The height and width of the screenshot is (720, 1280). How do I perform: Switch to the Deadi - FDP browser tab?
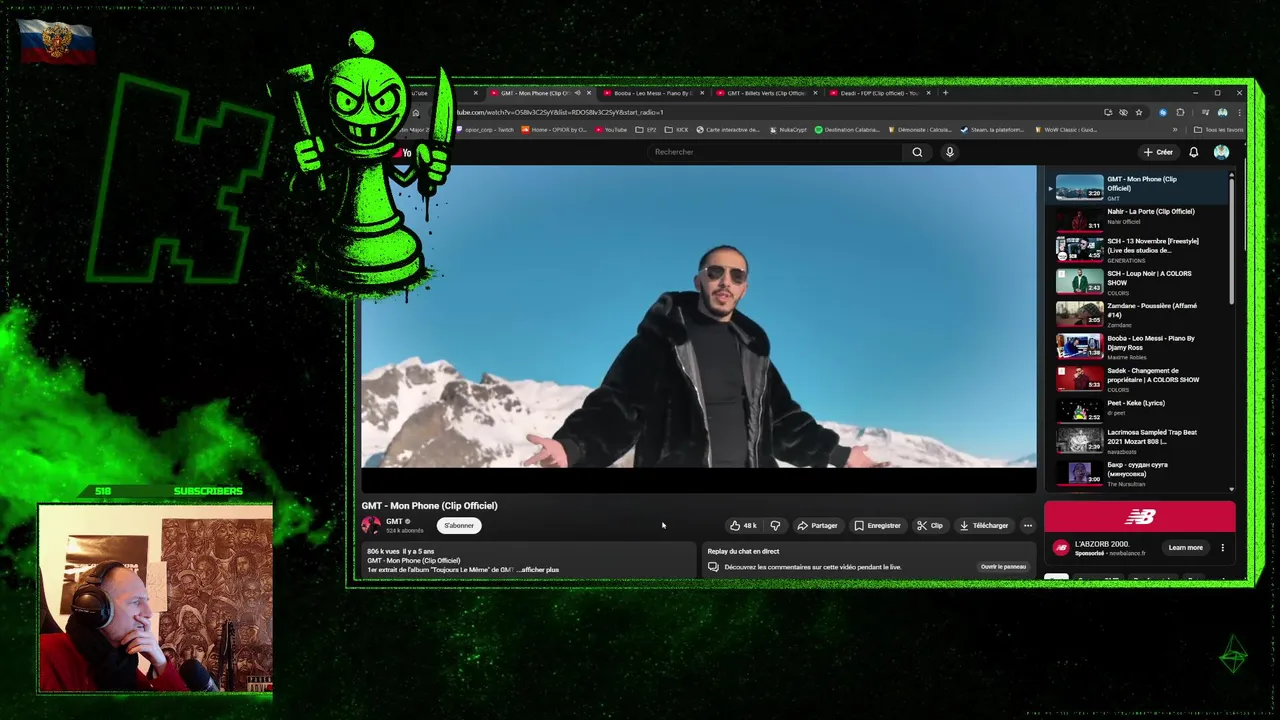pos(878,93)
